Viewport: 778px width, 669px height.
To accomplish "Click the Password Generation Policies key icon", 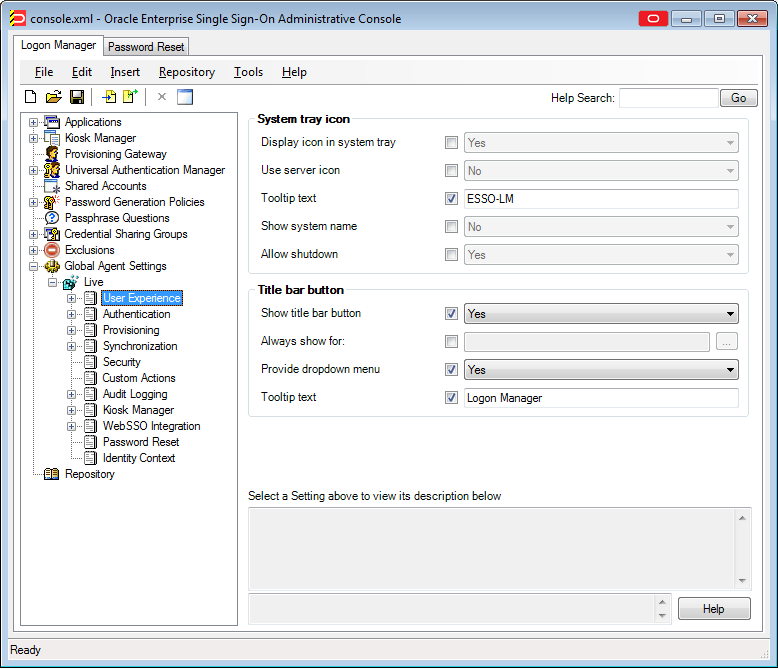I will coord(52,202).
